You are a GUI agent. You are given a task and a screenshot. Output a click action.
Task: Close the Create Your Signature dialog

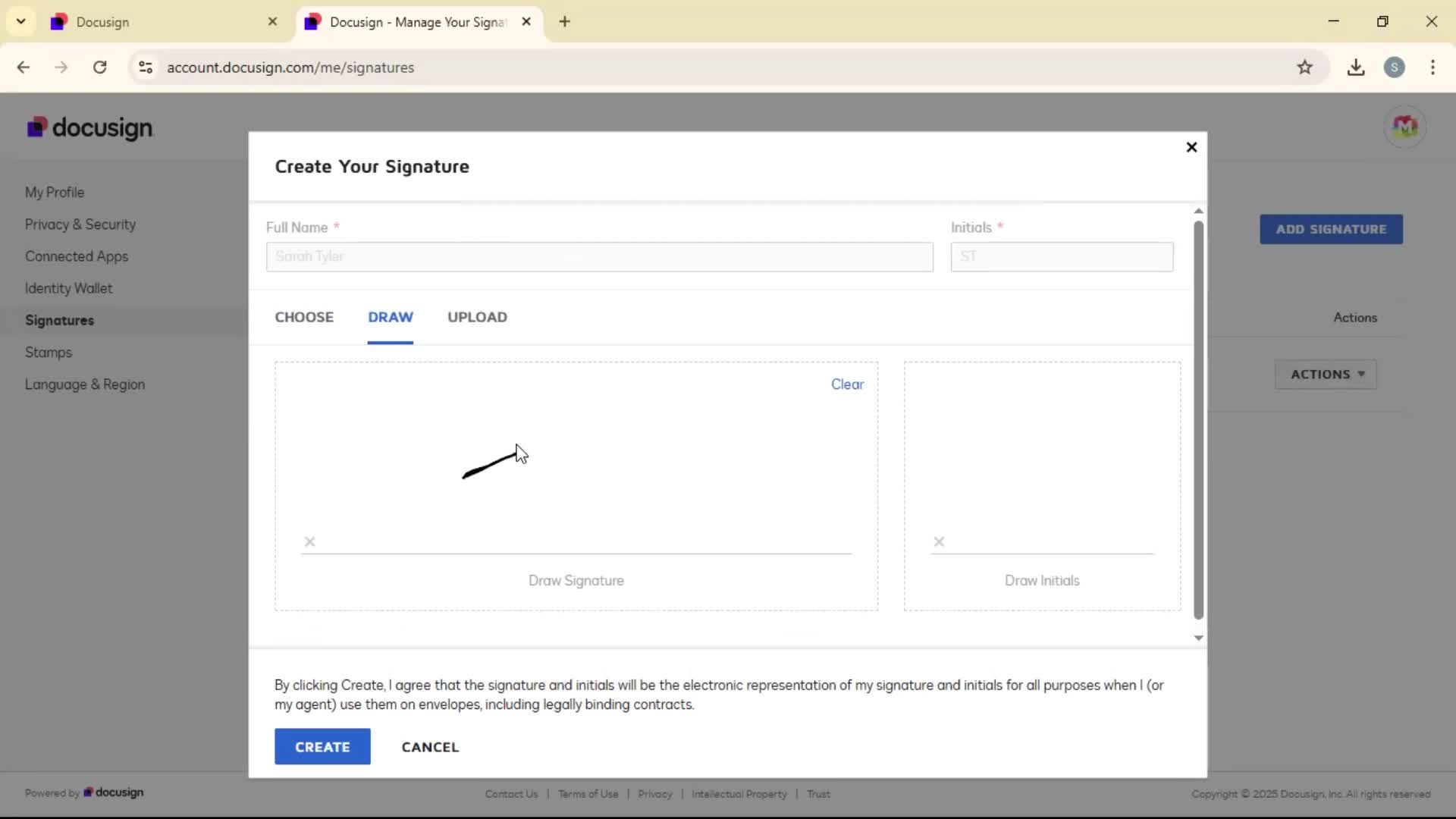[1191, 147]
